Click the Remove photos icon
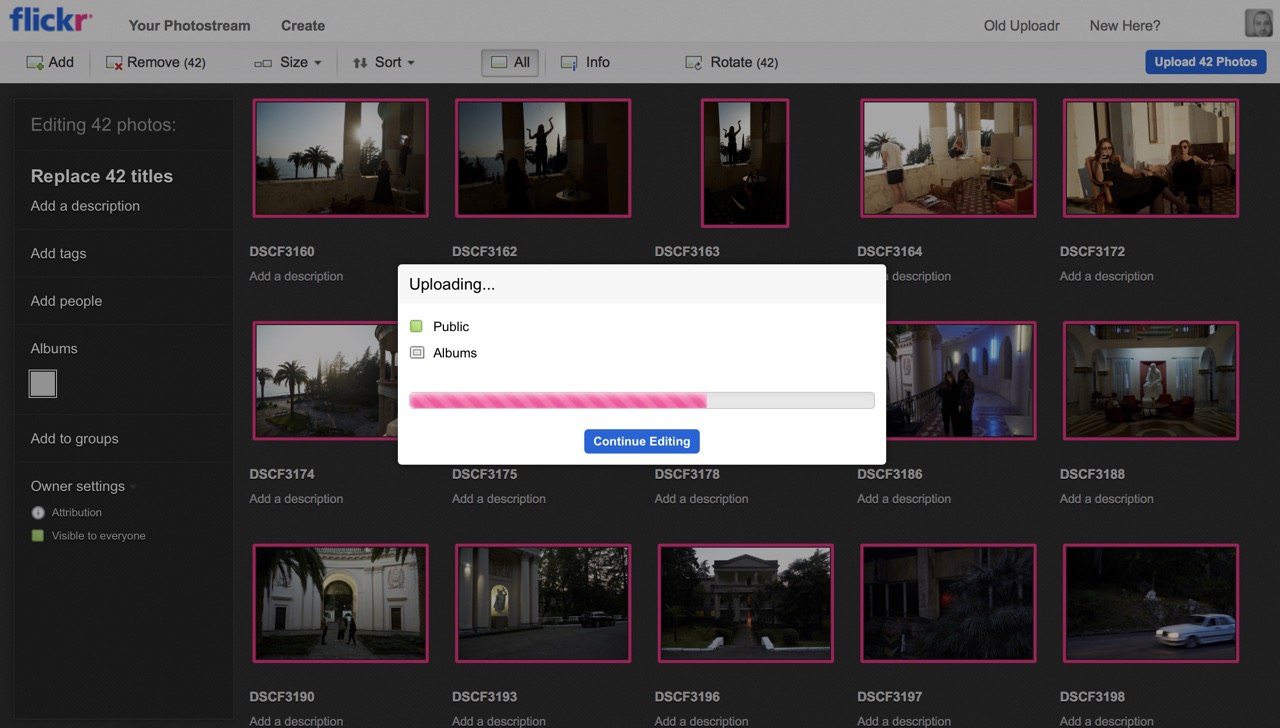1280x728 pixels. click(114, 62)
